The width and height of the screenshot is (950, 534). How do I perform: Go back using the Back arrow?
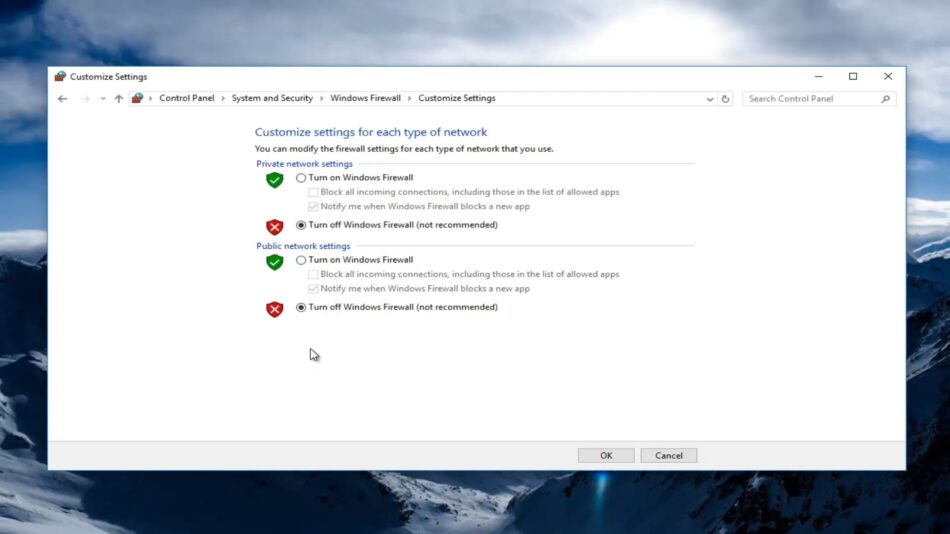click(62, 99)
